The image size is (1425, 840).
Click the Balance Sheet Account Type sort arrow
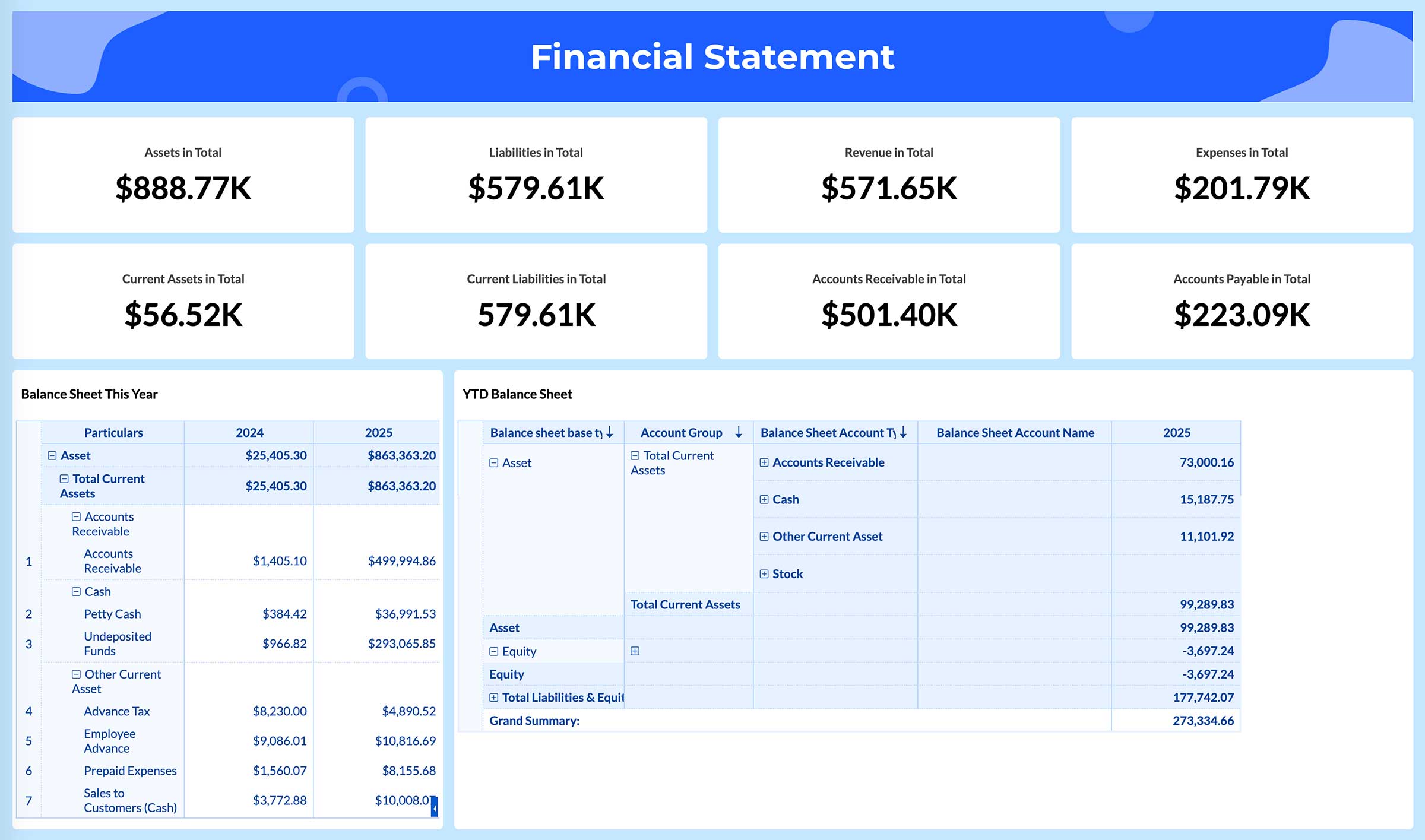click(903, 433)
